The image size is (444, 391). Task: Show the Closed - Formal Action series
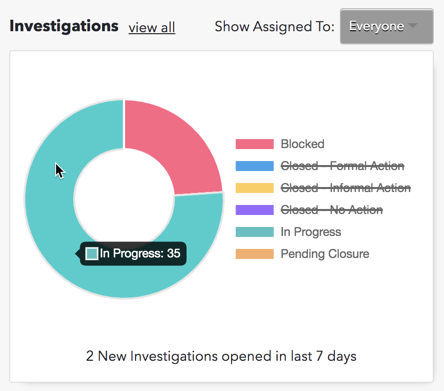pos(342,166)
